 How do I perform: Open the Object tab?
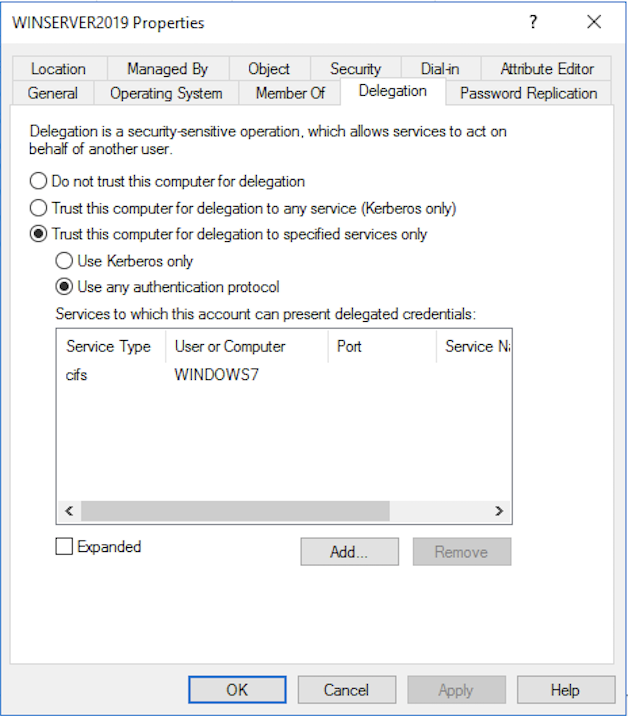coord(269,69)
